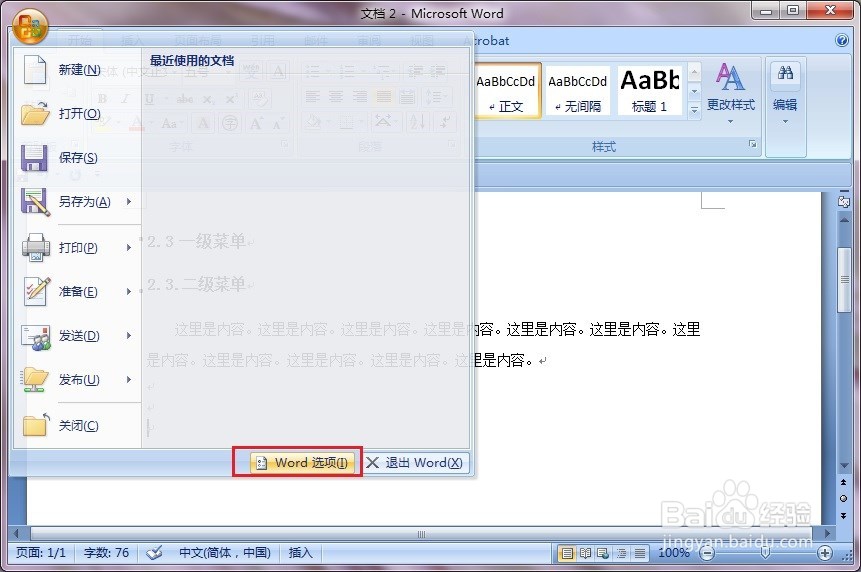Click vertical scrollbar down arrow
The image size is (861, 572).
(844, 466)
